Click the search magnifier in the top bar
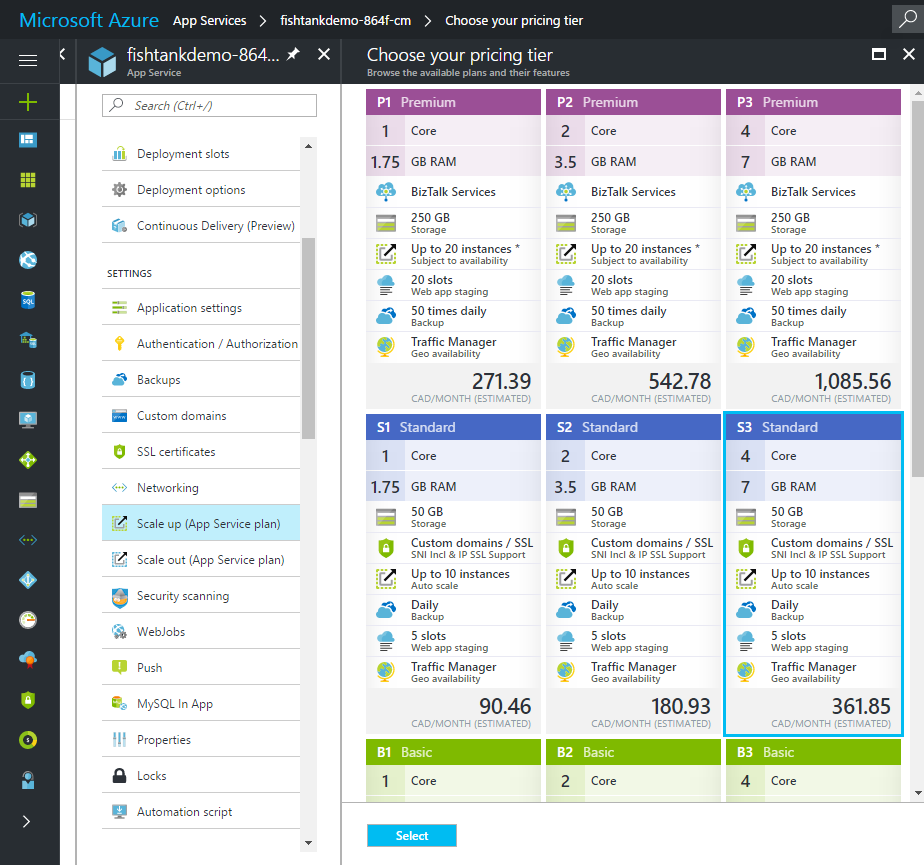Screen dimensions: 924x865 pyautogui.click(x=908, y=19)
